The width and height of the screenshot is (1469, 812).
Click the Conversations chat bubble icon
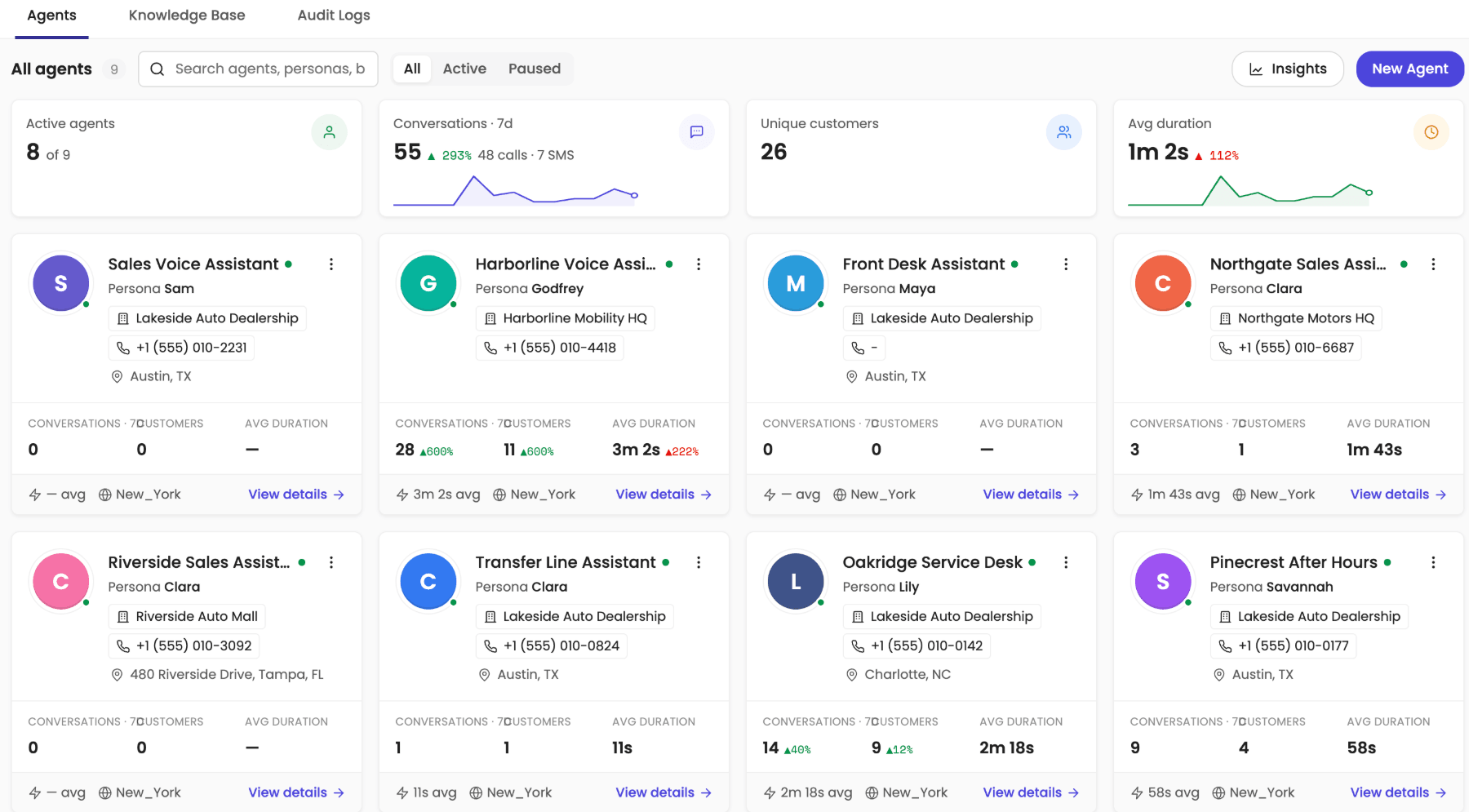pos(696,132)
